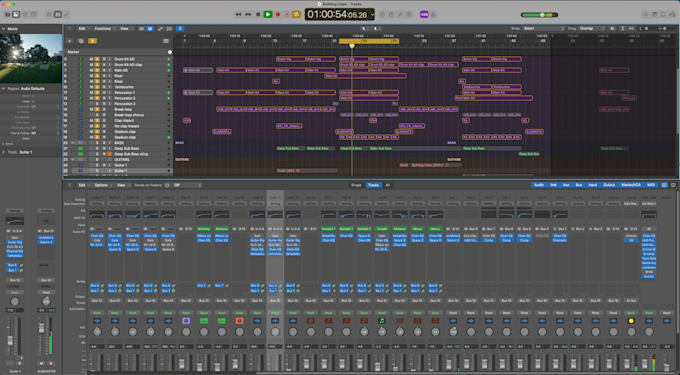This screenshot has width=680, height=375.
Task: Switch the Mixer to Tracks view
Action: pos(373,185)
